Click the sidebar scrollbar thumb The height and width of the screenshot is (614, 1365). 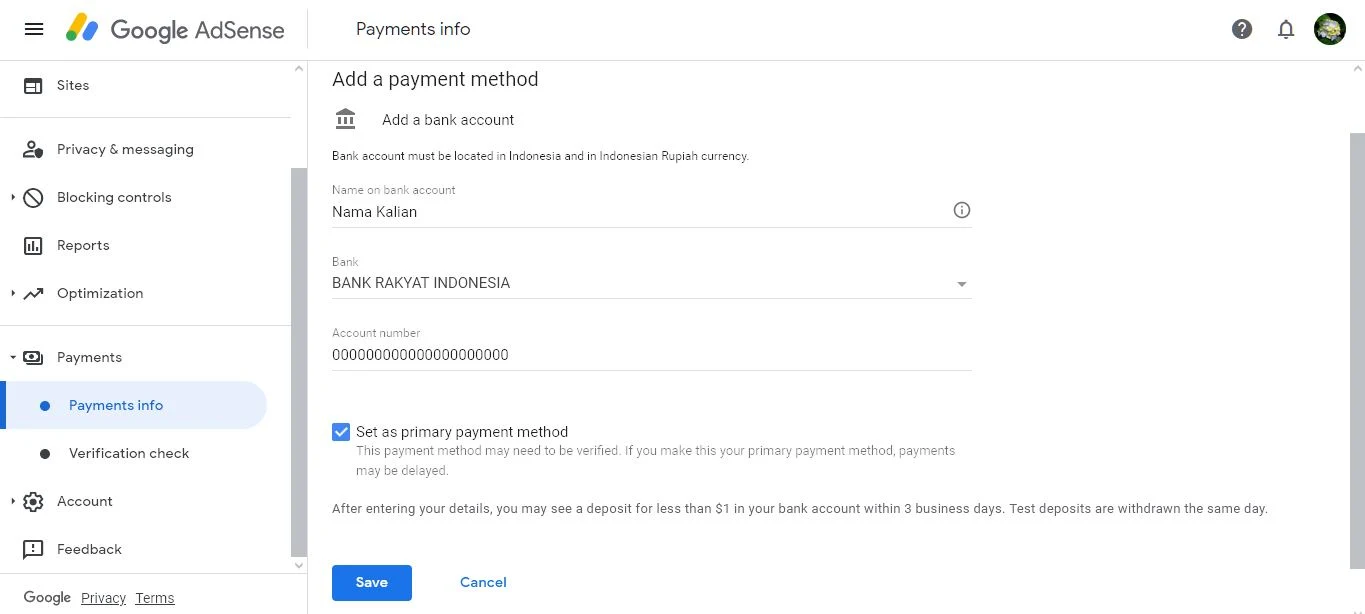pyautogui.click(x=298, y=362)
